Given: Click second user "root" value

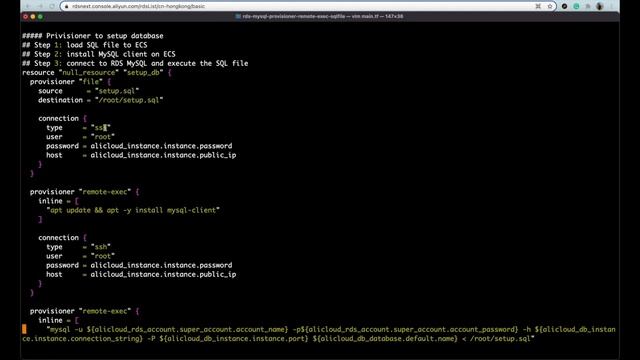Looking at the screenshot, I should pyautogui.click(x=103, y=256).
